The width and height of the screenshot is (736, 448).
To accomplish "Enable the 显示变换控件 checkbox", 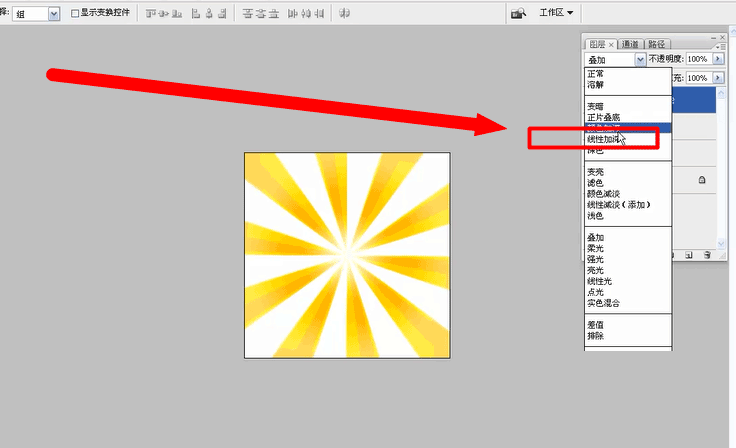I will [x=75, y=14].
